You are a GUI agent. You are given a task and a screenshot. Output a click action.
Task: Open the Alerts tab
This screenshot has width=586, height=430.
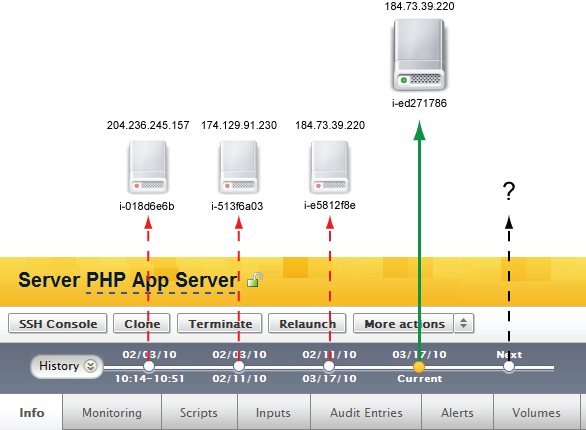coord(457,412)
